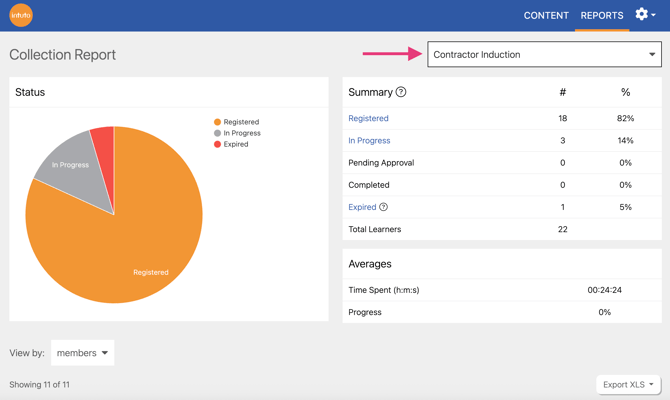Toggle the orange Registered legend dot
670x400 pixels.
(x=217, y=122)
